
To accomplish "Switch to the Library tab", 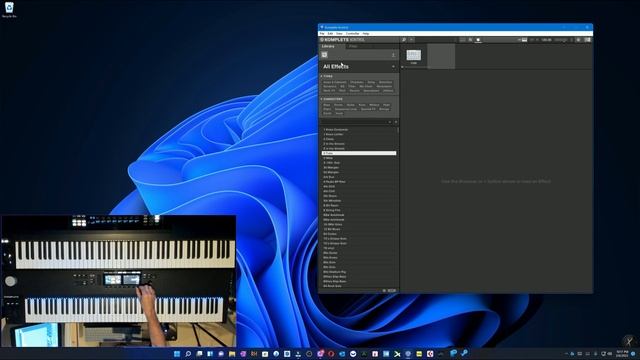I will pyautogui.click(x=328, y=47).
